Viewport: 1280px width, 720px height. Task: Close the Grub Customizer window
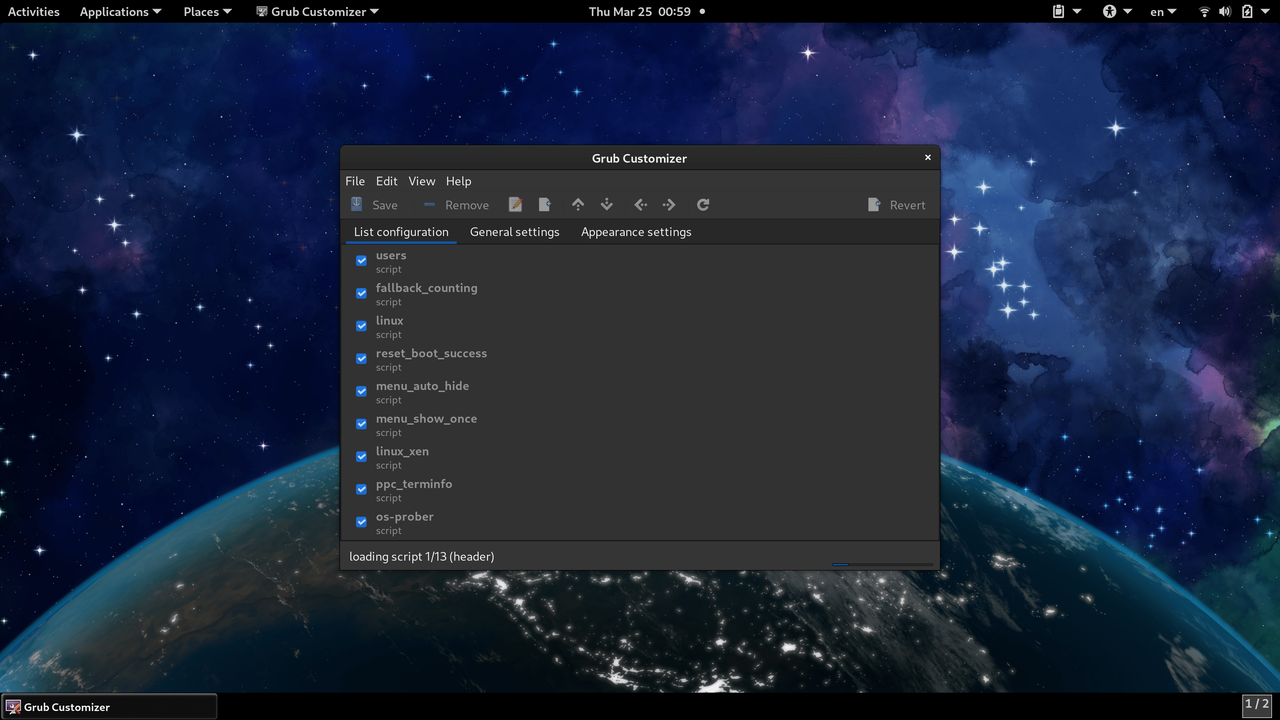click(927, 157)
